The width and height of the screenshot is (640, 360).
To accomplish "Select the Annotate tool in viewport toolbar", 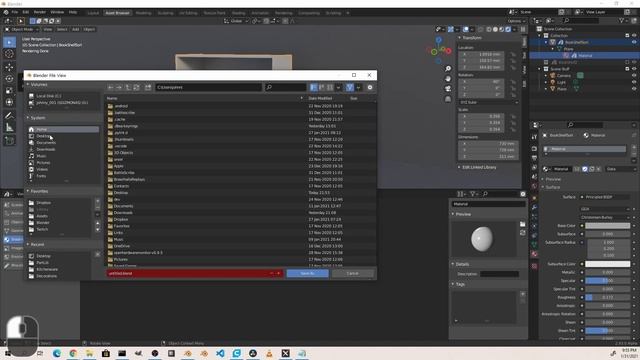I will [x=9, y=116].
